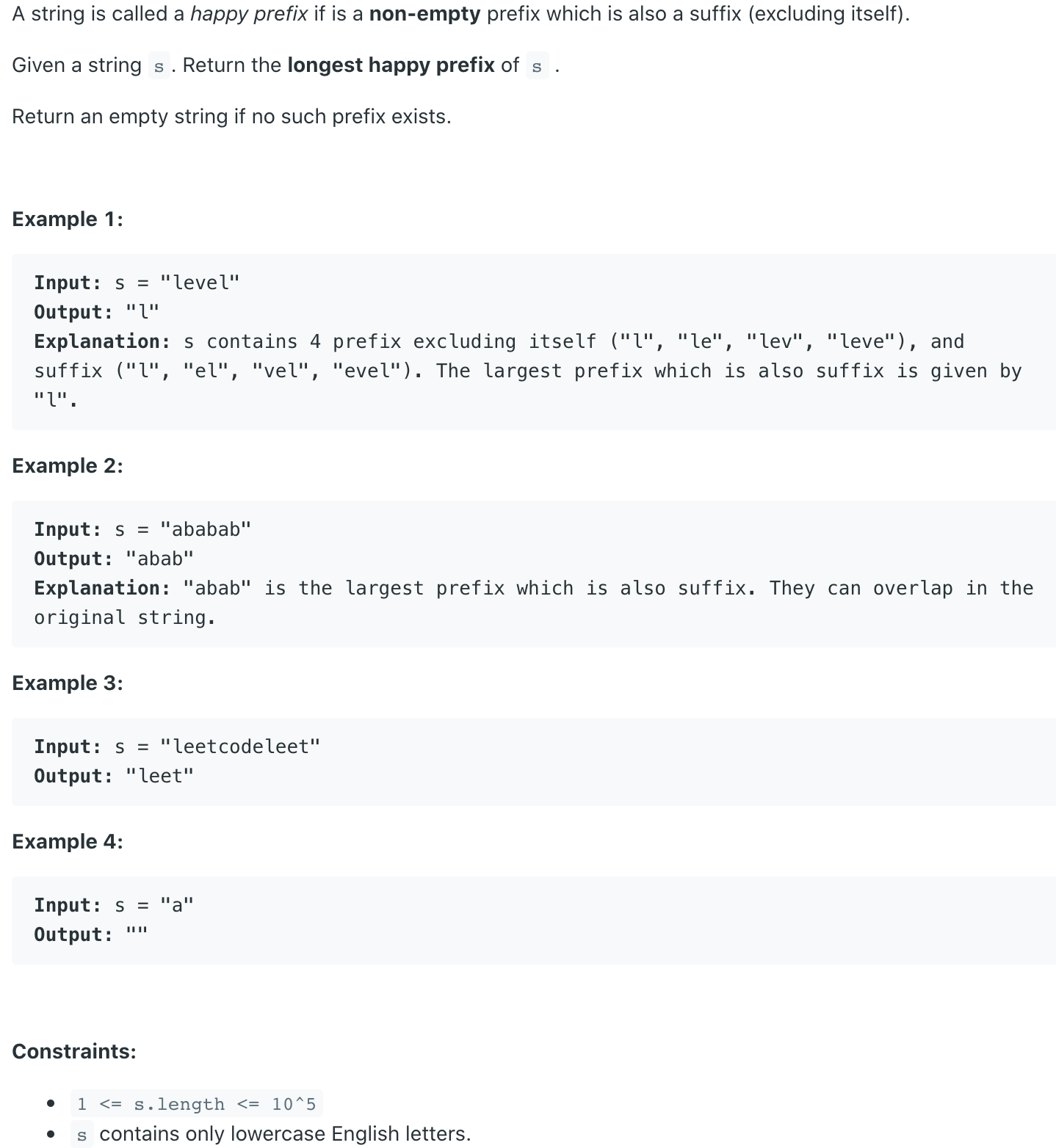Image resolution: width=1056 pixels, height=1148 pixels.
Task: Click the 'Example 1:' heading
Action: [x=68, y=219]
